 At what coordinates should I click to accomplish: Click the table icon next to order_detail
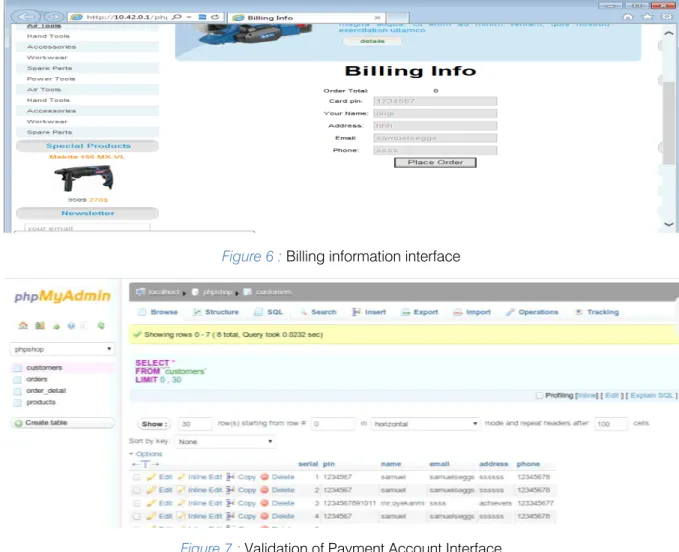[17, 391]
